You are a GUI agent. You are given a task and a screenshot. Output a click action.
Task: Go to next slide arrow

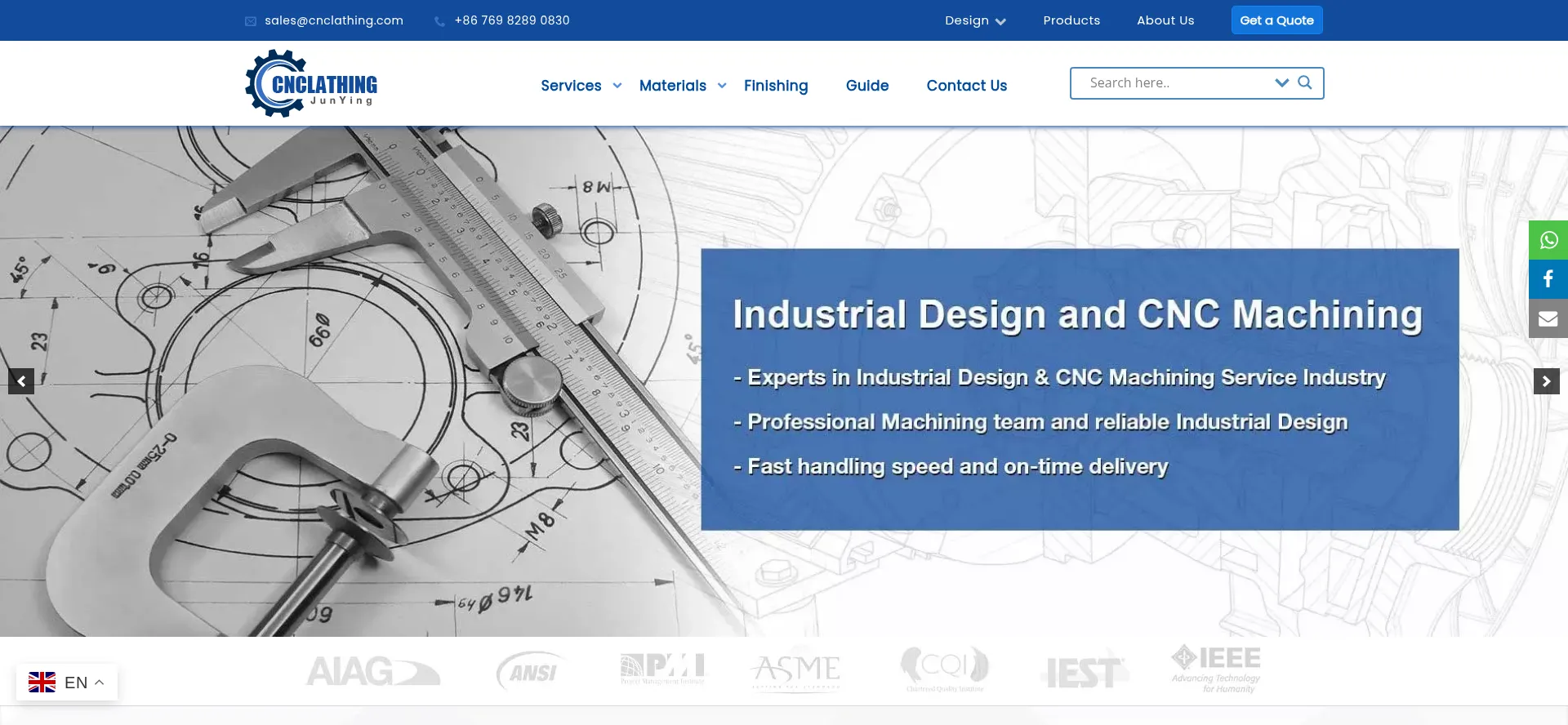1547,381
